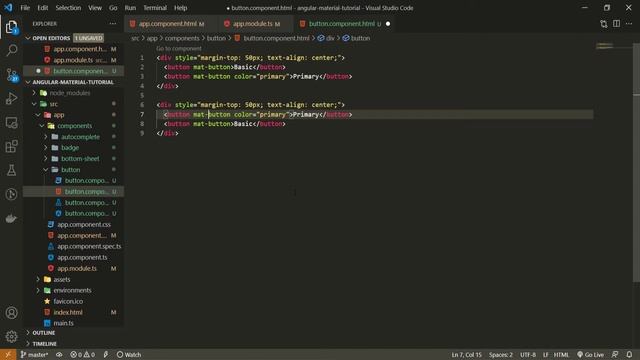
Task: Expand the bottom-sheet folder
Action: click(x=80, y=158)
